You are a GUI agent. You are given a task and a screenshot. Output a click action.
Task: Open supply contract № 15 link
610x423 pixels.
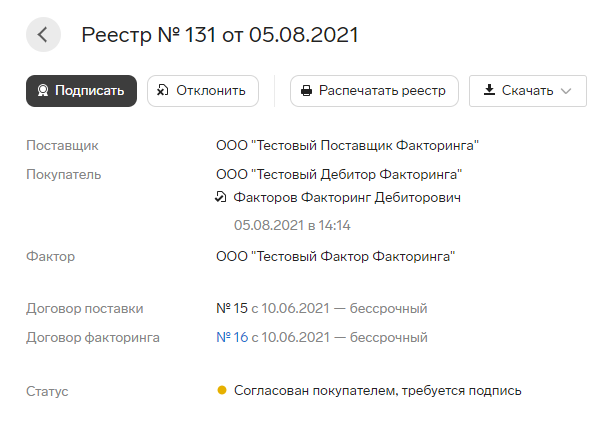(x=232, y=308)
